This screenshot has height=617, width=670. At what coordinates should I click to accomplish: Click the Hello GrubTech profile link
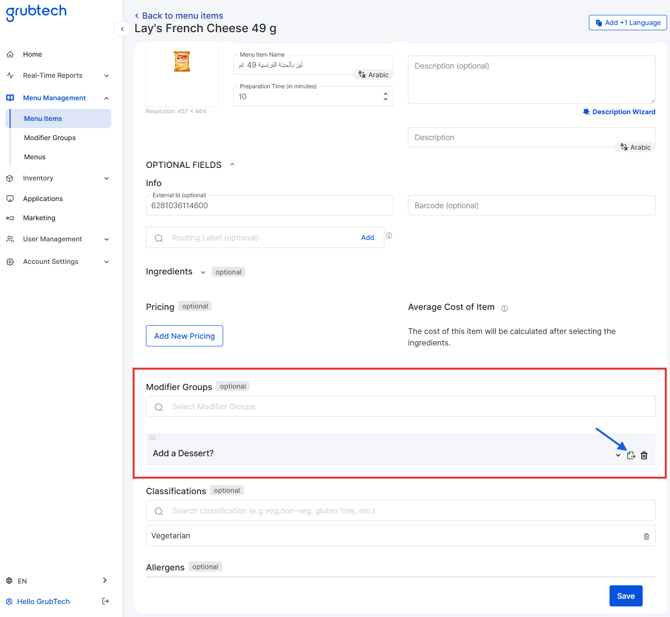44,601
